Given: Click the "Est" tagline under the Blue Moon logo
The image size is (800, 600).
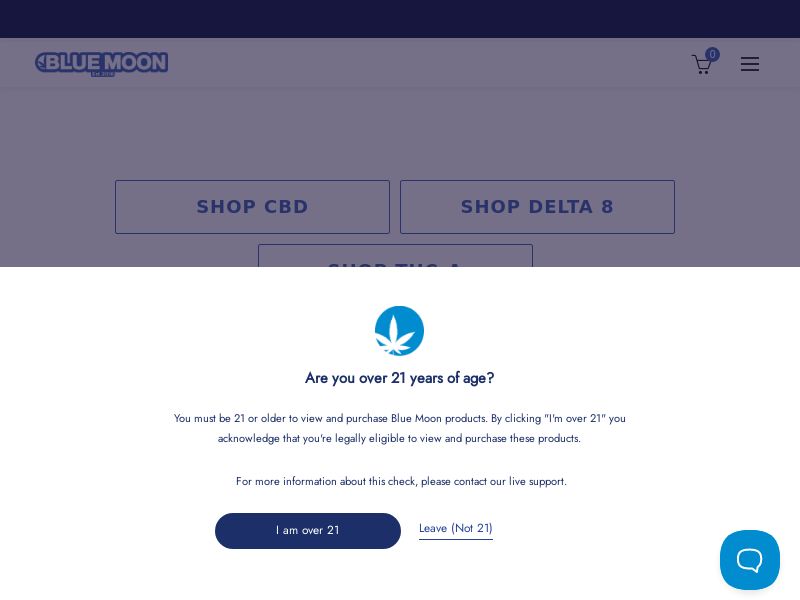Looking at the screenshot, I should [102, 74].
